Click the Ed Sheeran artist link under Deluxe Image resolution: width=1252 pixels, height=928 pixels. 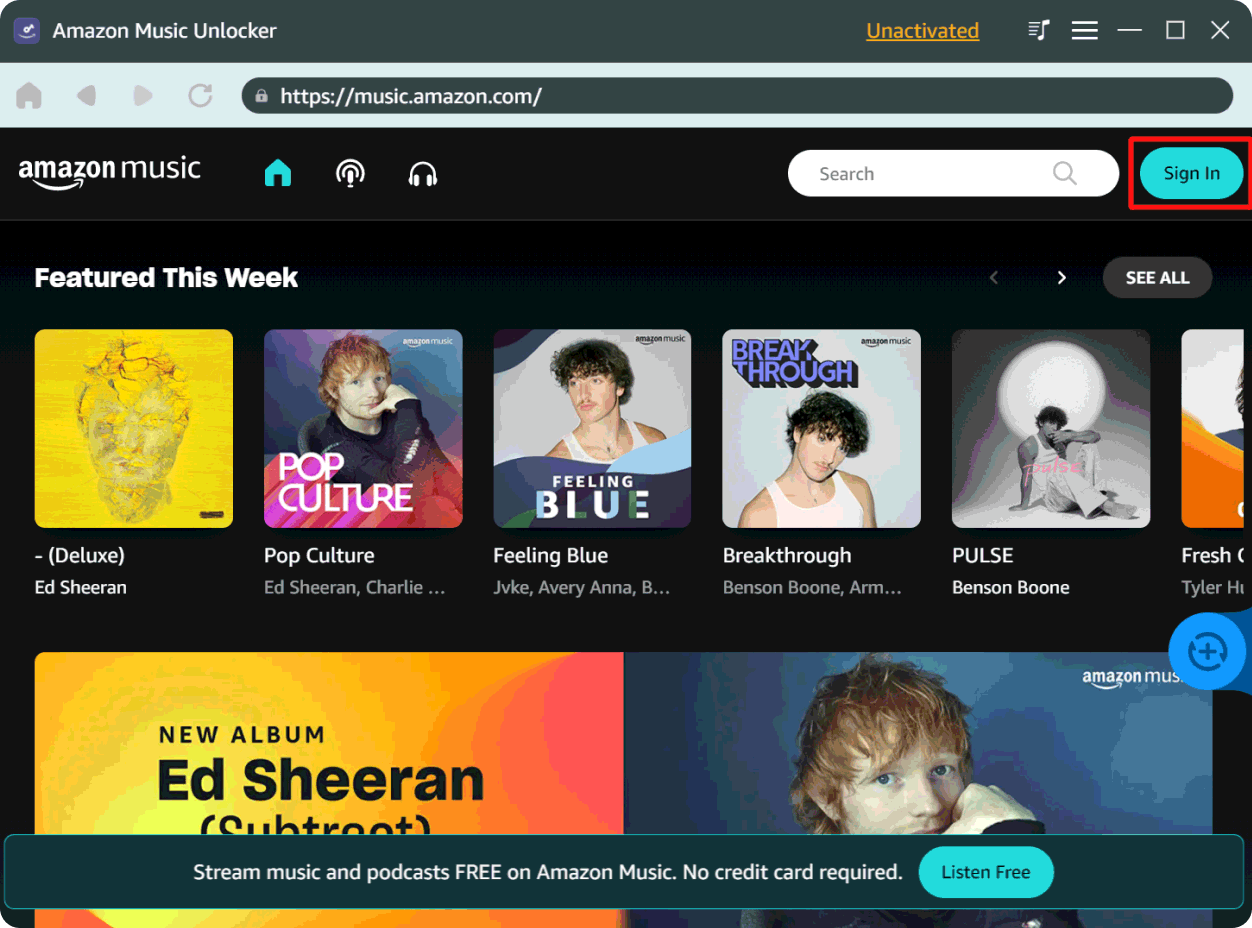81,588
